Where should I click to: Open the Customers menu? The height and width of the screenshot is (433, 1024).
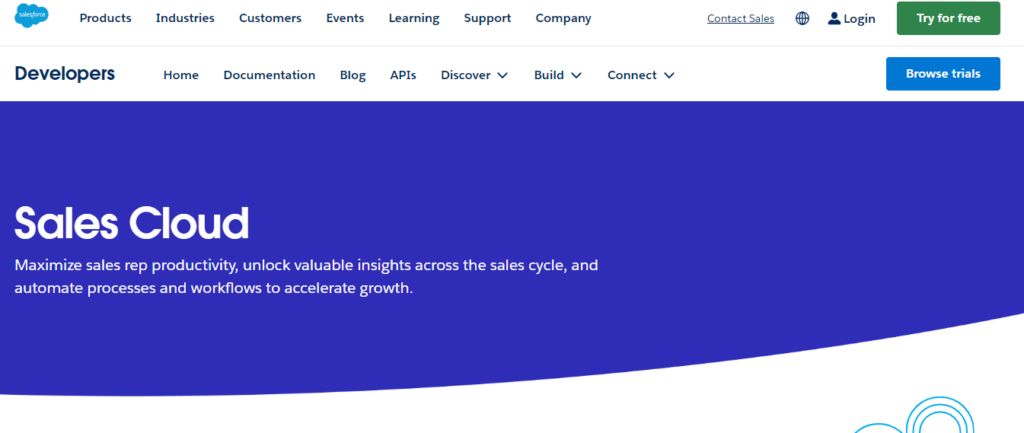[x=270, y=18]
